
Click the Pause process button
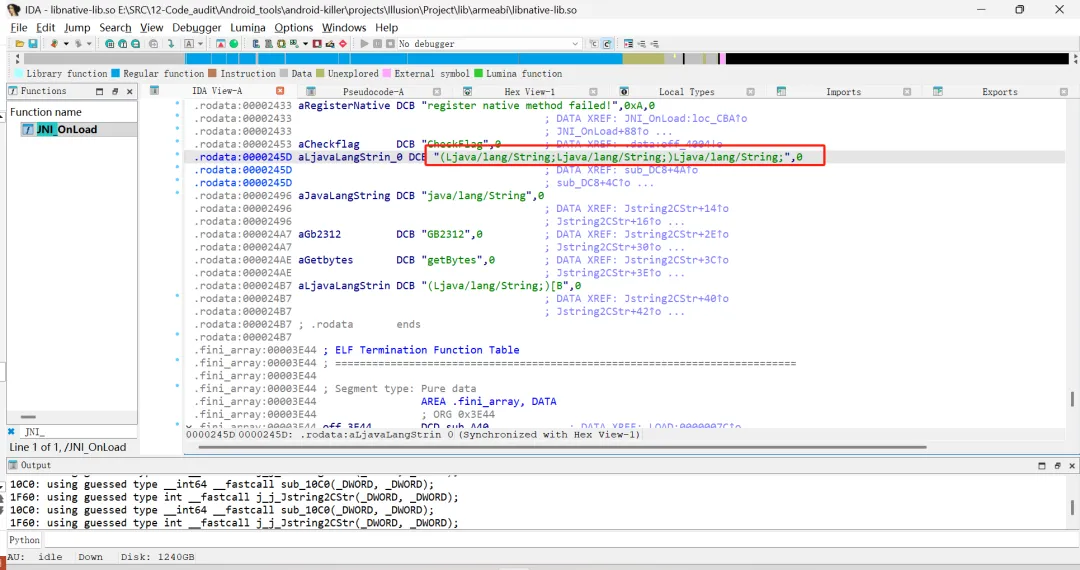(377, 43)
